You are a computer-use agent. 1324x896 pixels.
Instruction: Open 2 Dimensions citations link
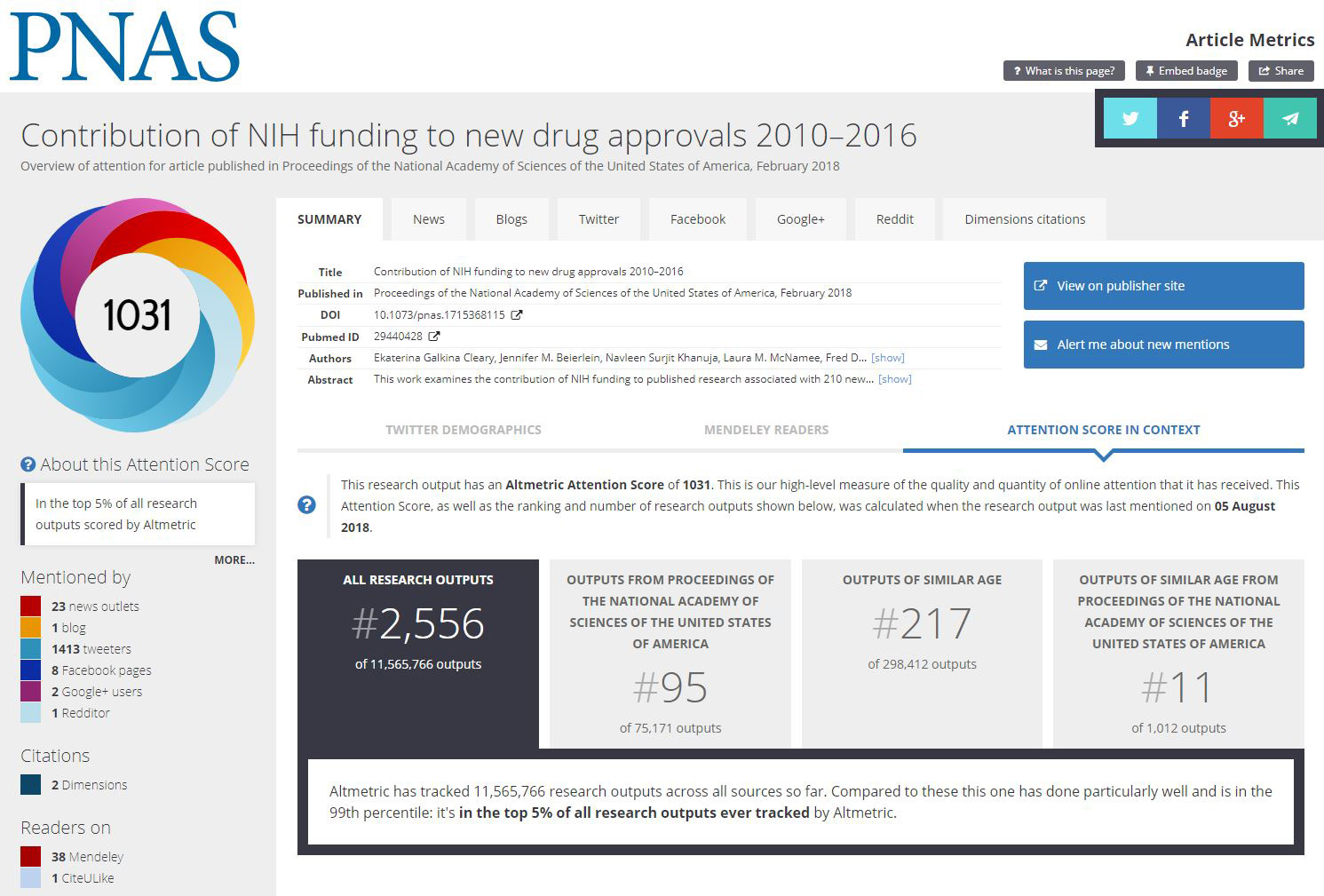point(90,785)
